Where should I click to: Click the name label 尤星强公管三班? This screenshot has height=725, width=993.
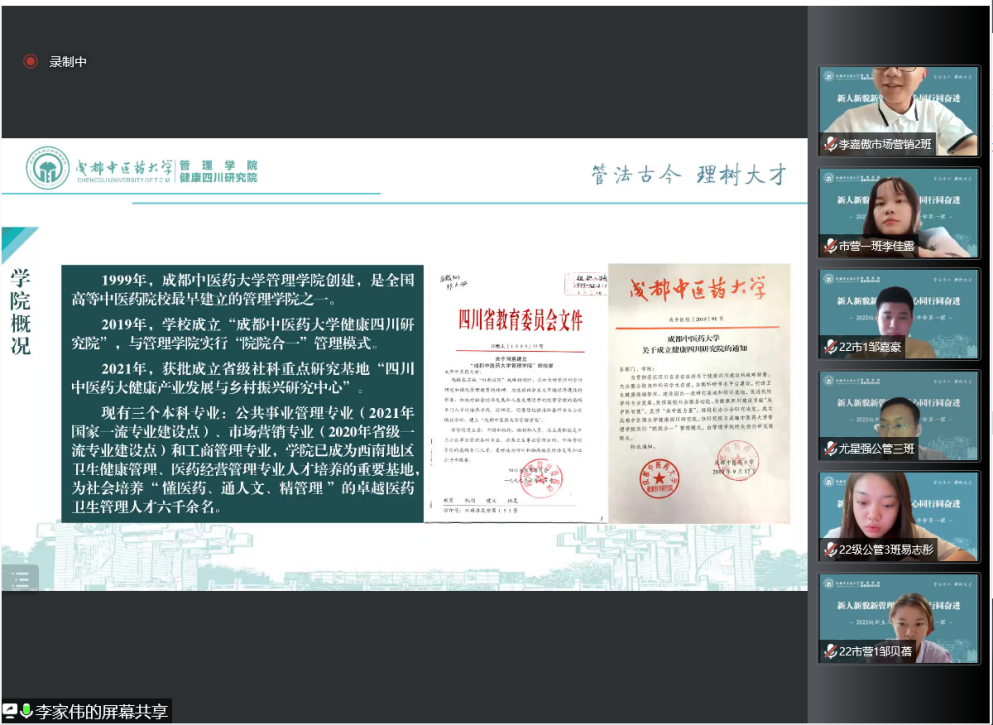click(877, 449)
